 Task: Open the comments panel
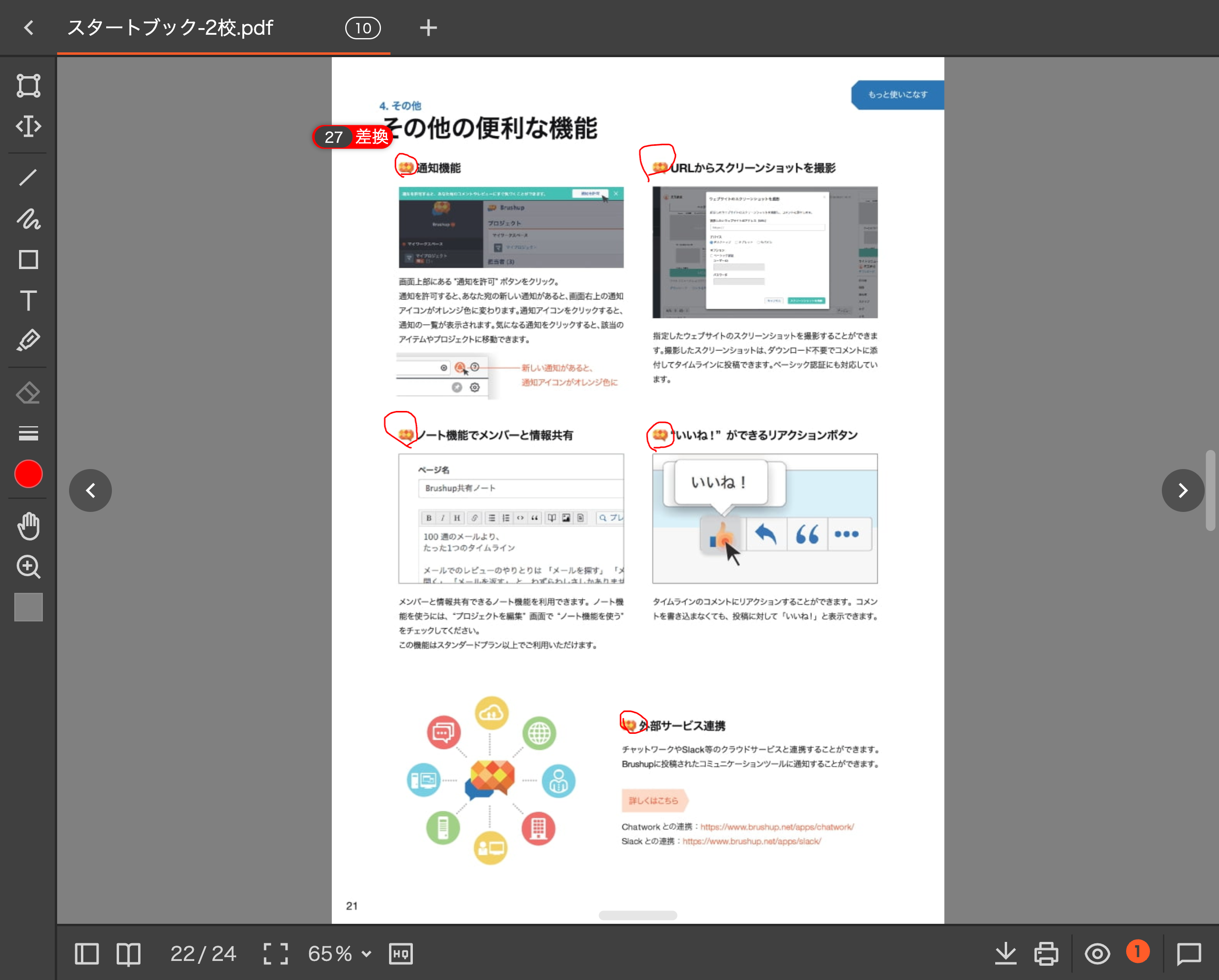pos(1189,953)
